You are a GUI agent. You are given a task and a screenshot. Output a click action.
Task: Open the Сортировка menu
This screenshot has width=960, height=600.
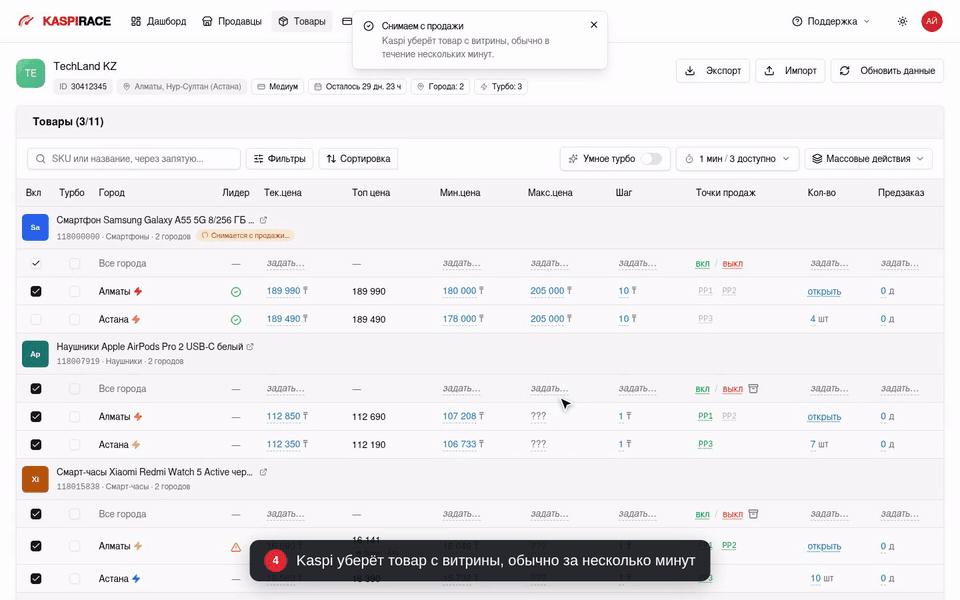pos(358,159)
